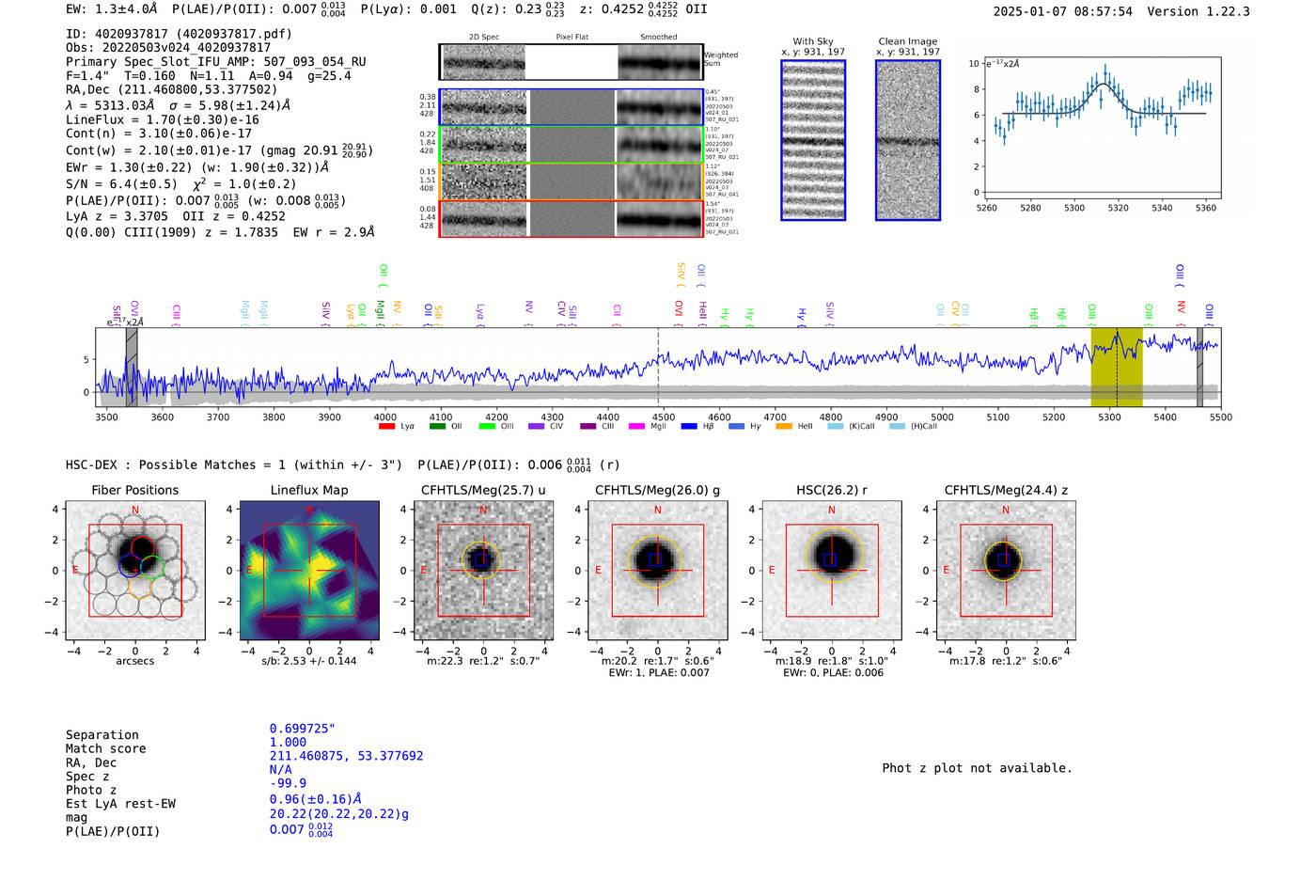Click the dark green OII legend swatch

pos(437,427)
